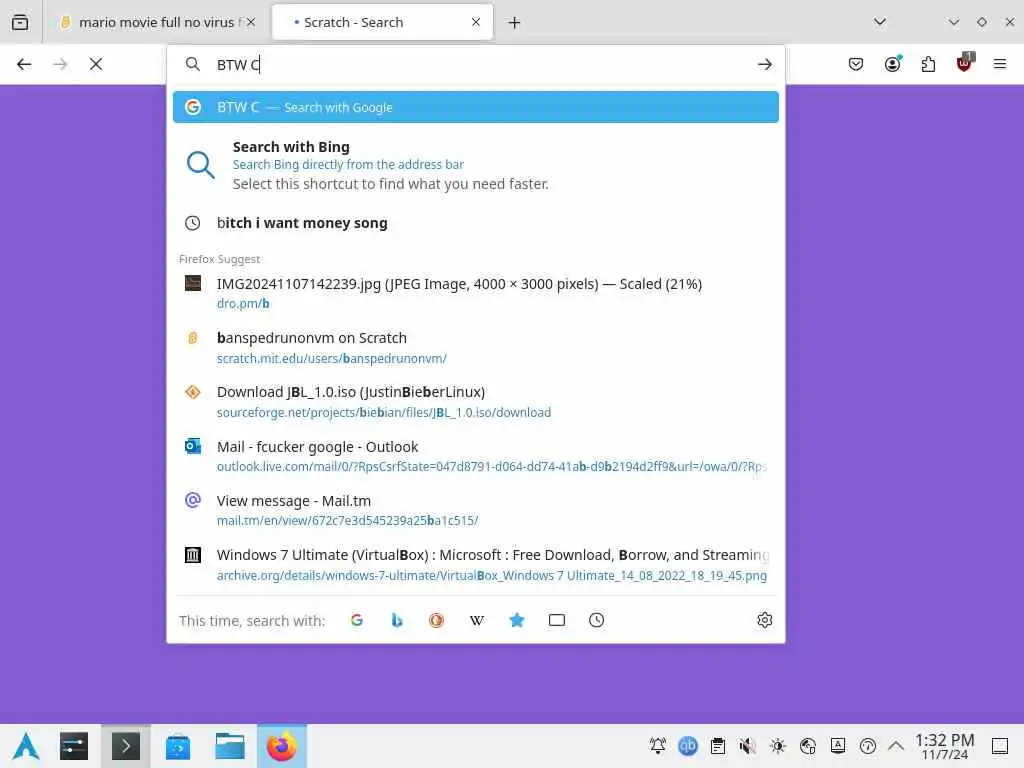Screen dimensions: 1024x768
Task: Open the Konsole terminal in taskbar
Action: point(125,746)
